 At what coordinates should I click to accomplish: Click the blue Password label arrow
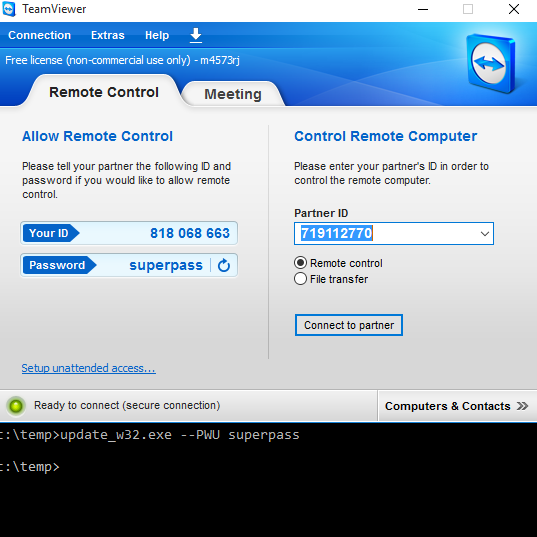60,265
